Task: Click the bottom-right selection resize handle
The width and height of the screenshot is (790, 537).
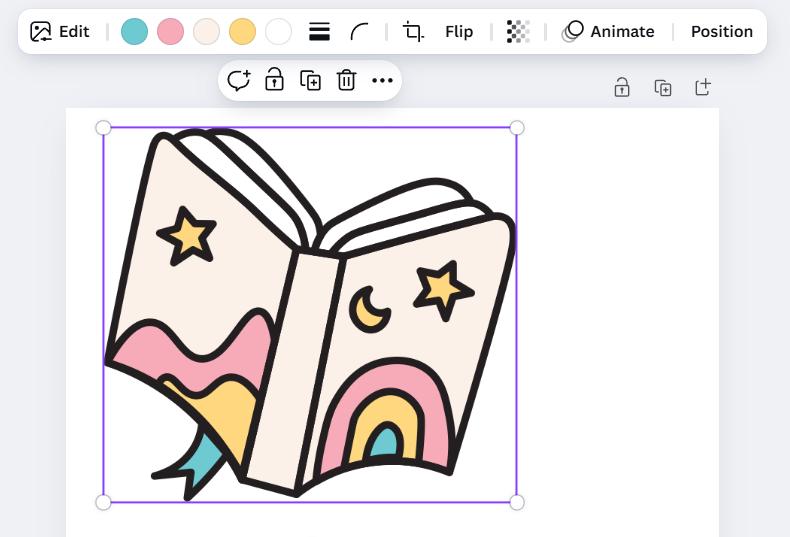Action: click(x=517, y=502)
